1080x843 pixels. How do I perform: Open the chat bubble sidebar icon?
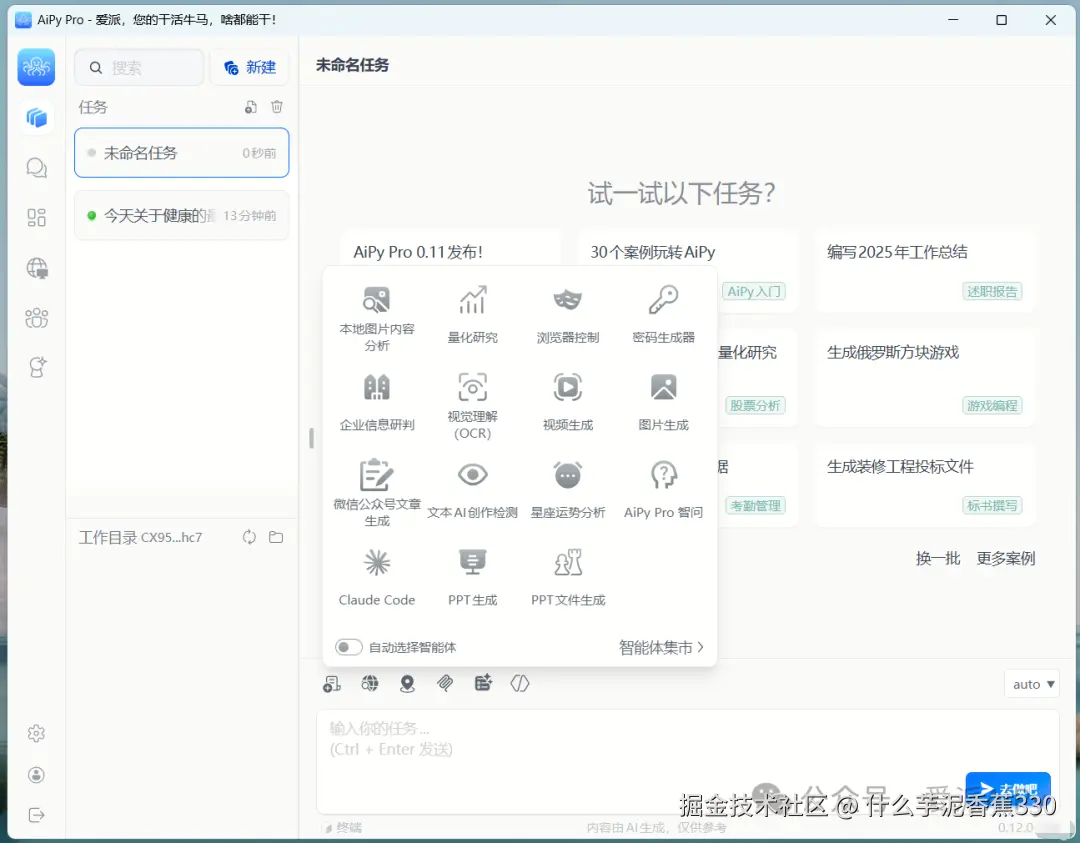click(37, 168)
